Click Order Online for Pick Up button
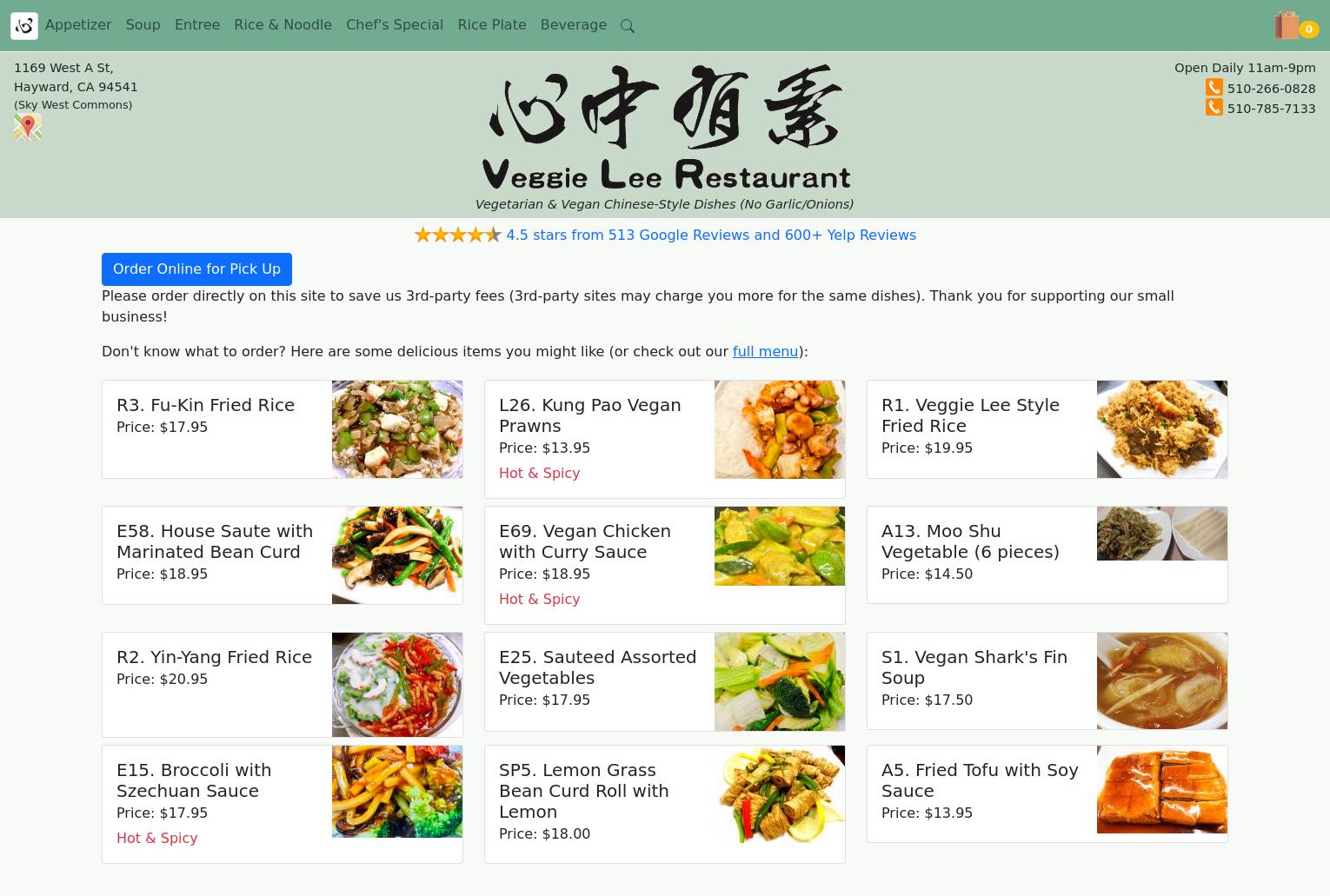The width and height of the screenshot is (1330, 896). point(196,269)
